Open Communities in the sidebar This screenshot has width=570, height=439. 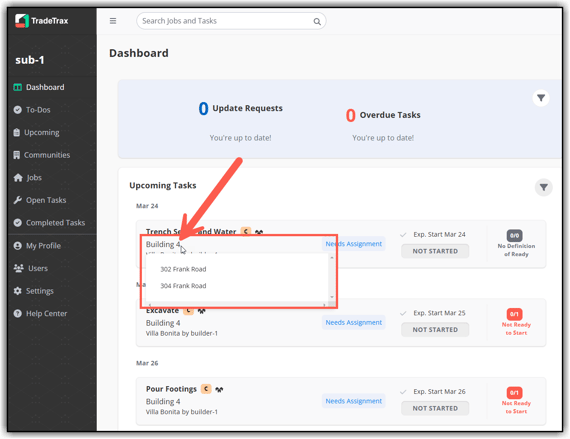pyautogui.click(x=52, y=155)
